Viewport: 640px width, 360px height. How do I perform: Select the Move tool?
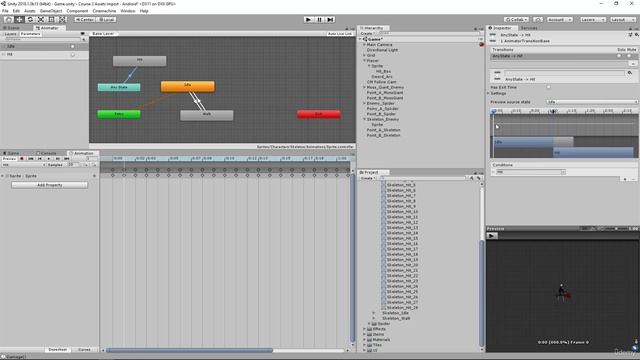coord(19,20)
